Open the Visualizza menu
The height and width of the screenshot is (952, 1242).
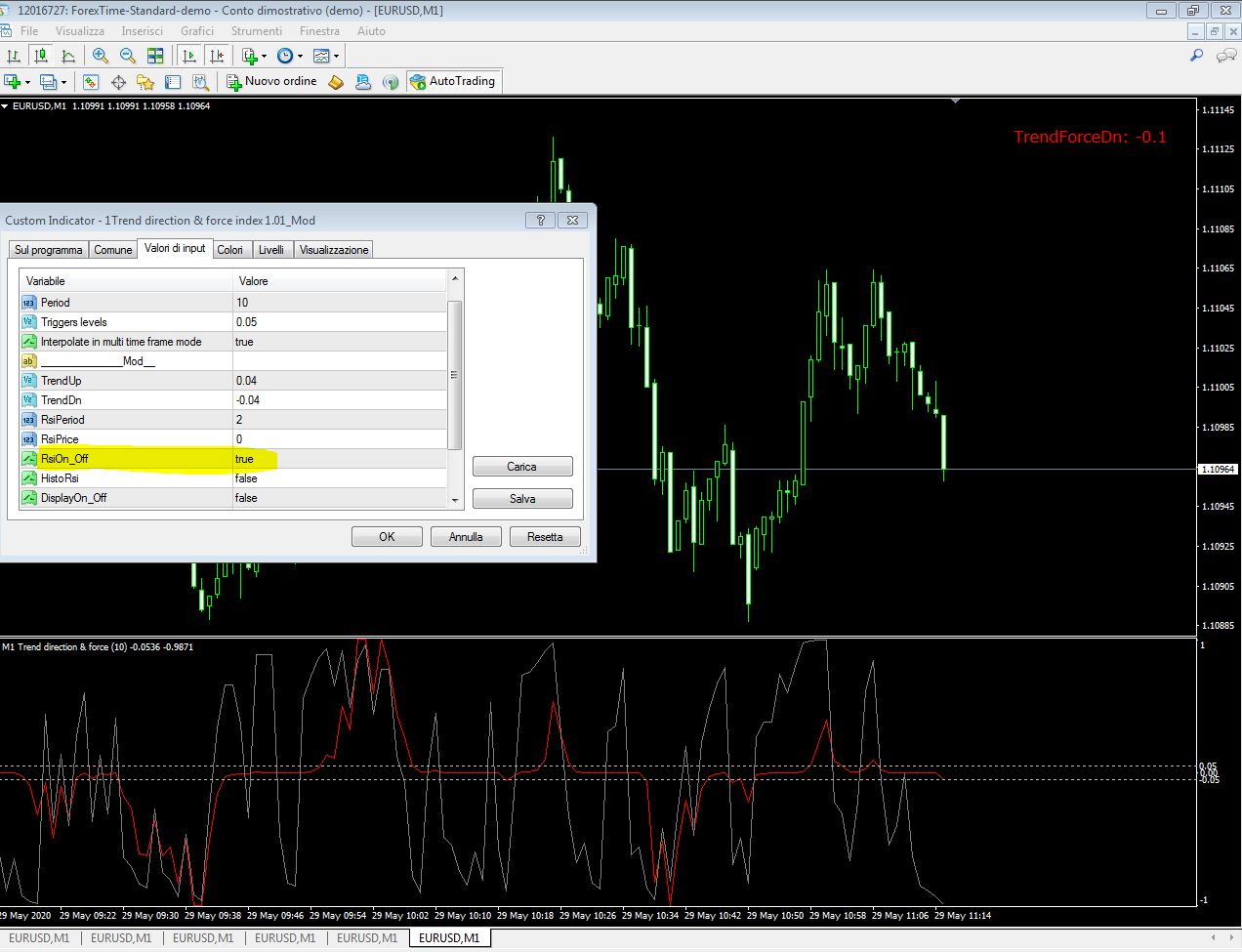click(x=80, y=31)
